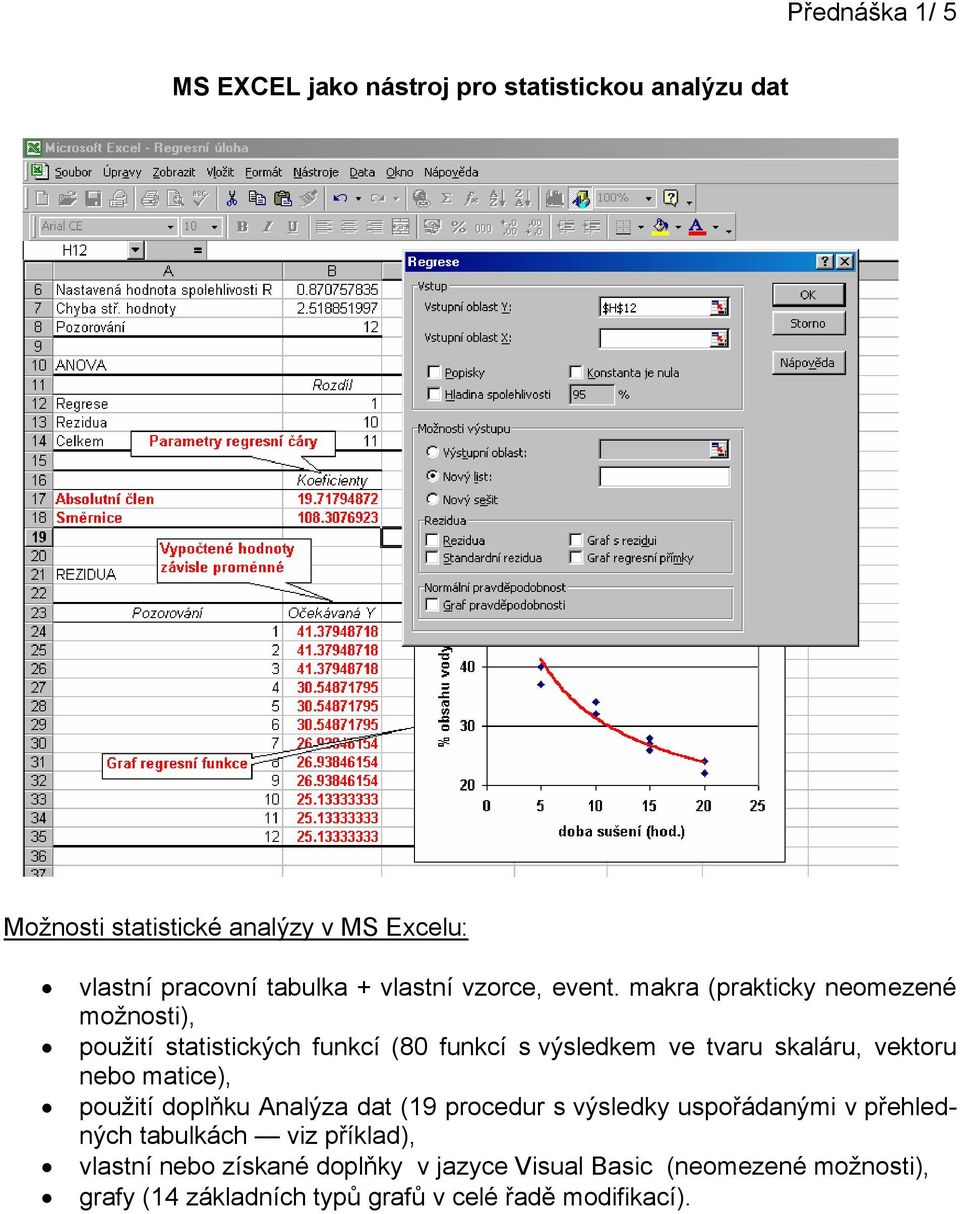Apply the red font color A
This screenshot has width=960, height=1214.
tap(697, 227)
